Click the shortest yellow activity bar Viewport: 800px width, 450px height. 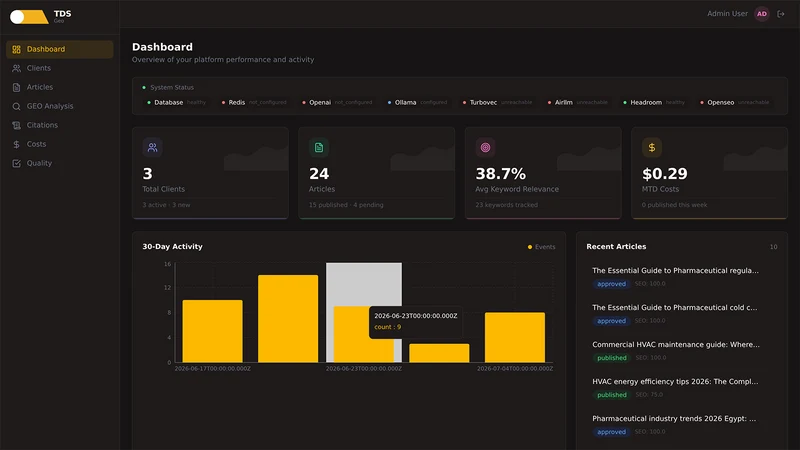(x=439, y=353)
